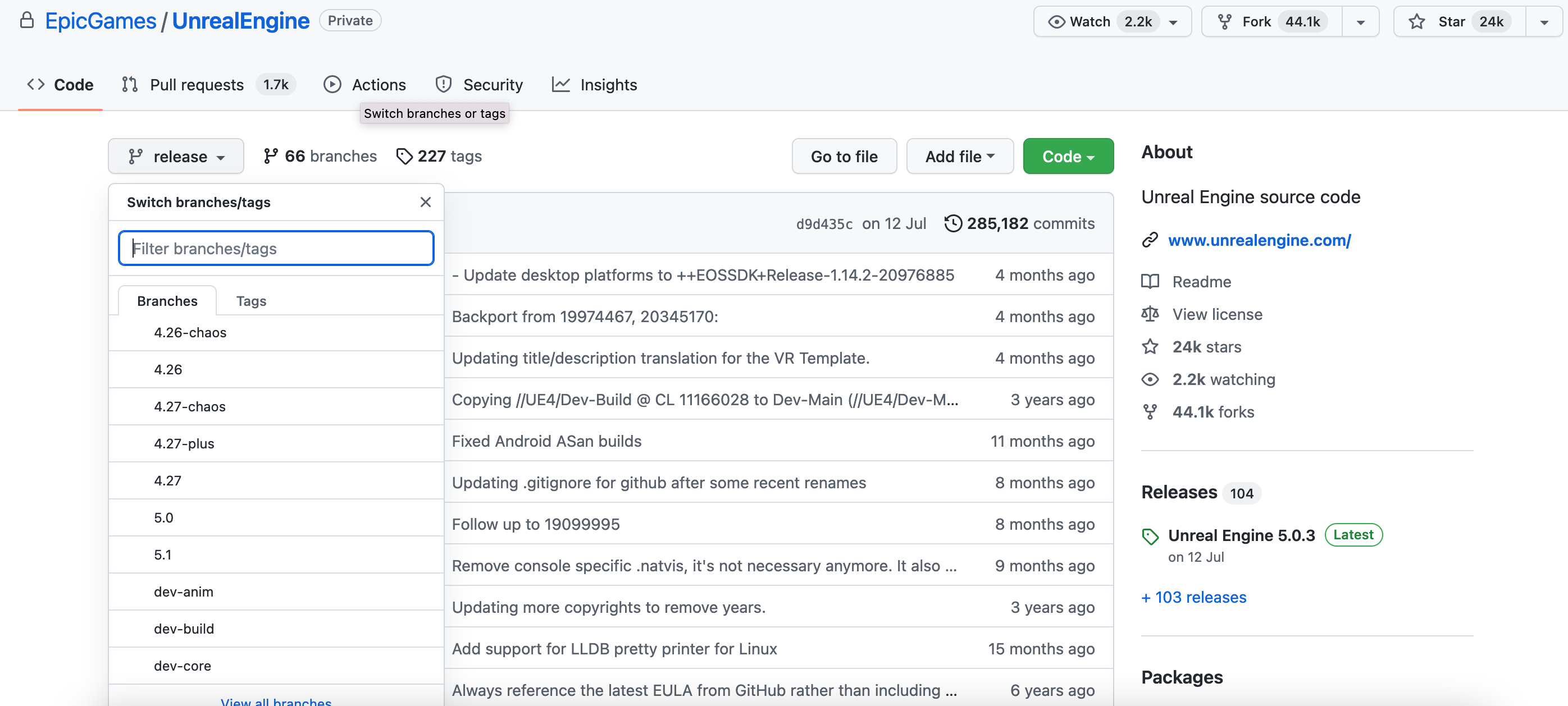Open the Pull requests tab

coord(208,85)
